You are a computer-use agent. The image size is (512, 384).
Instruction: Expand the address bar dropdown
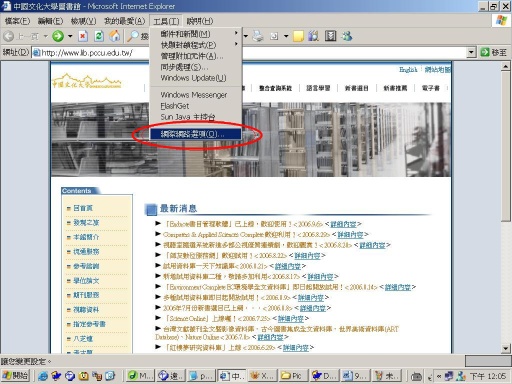(x=471, y=52)
